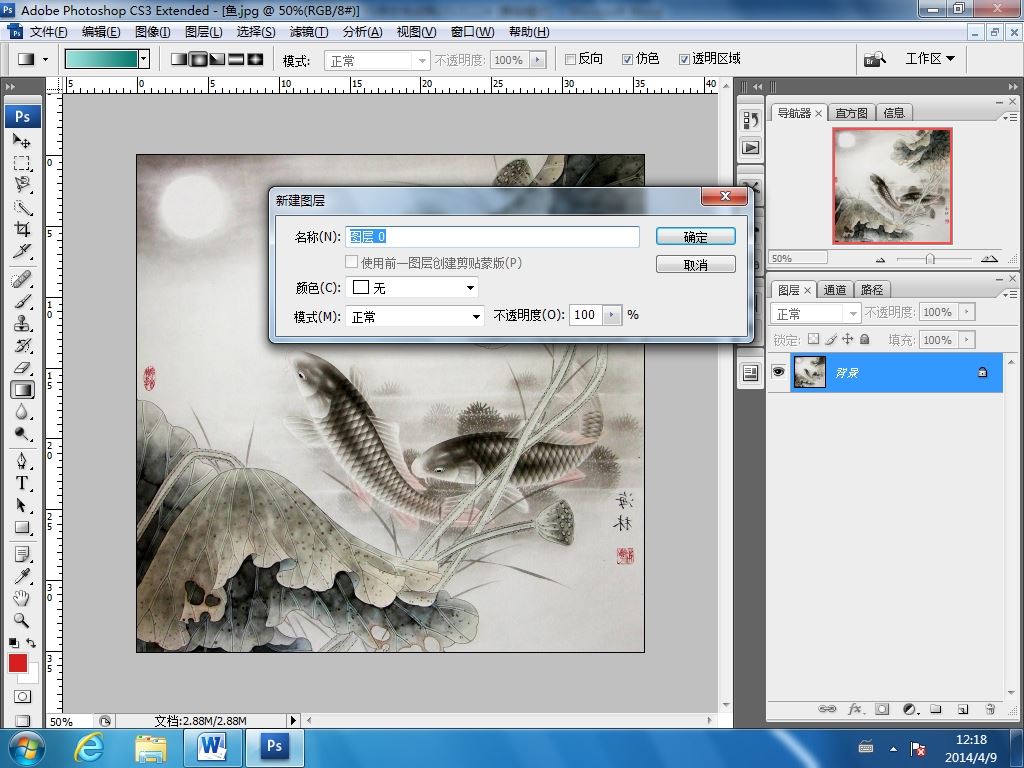This screenshot has height=768, width=1024.
Task: Open the dialog opacity slider arrow
Action: point(611,315)
